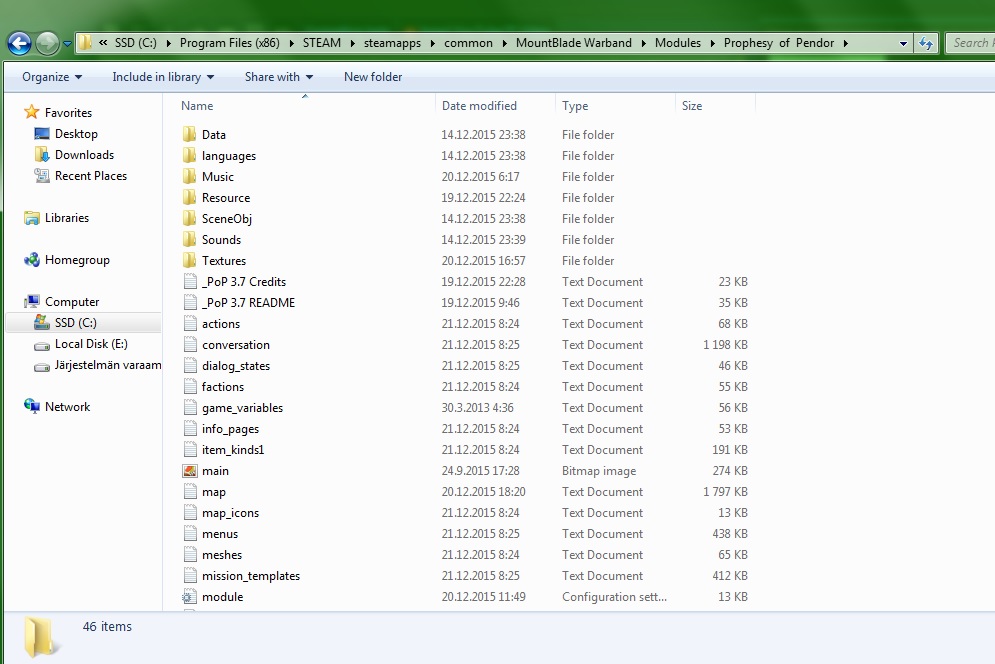Select the Textures folder icon

click(189, 260)
